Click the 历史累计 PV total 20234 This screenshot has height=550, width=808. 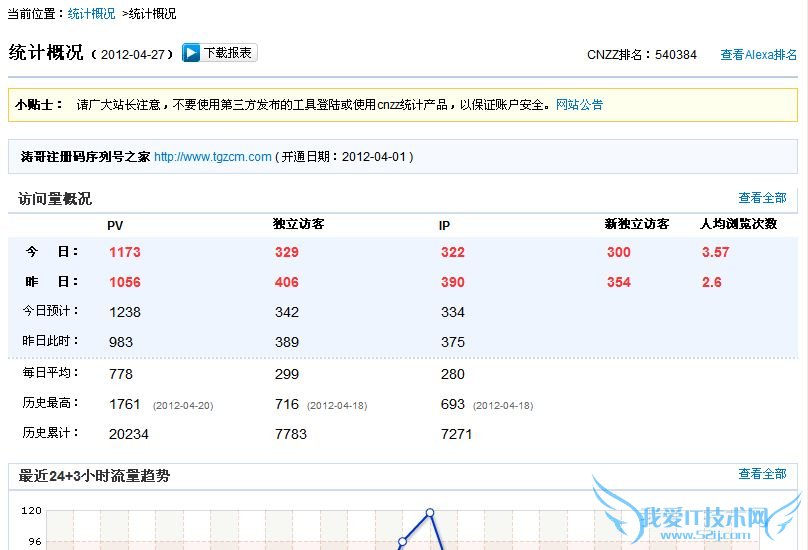[x=129, y=434]
